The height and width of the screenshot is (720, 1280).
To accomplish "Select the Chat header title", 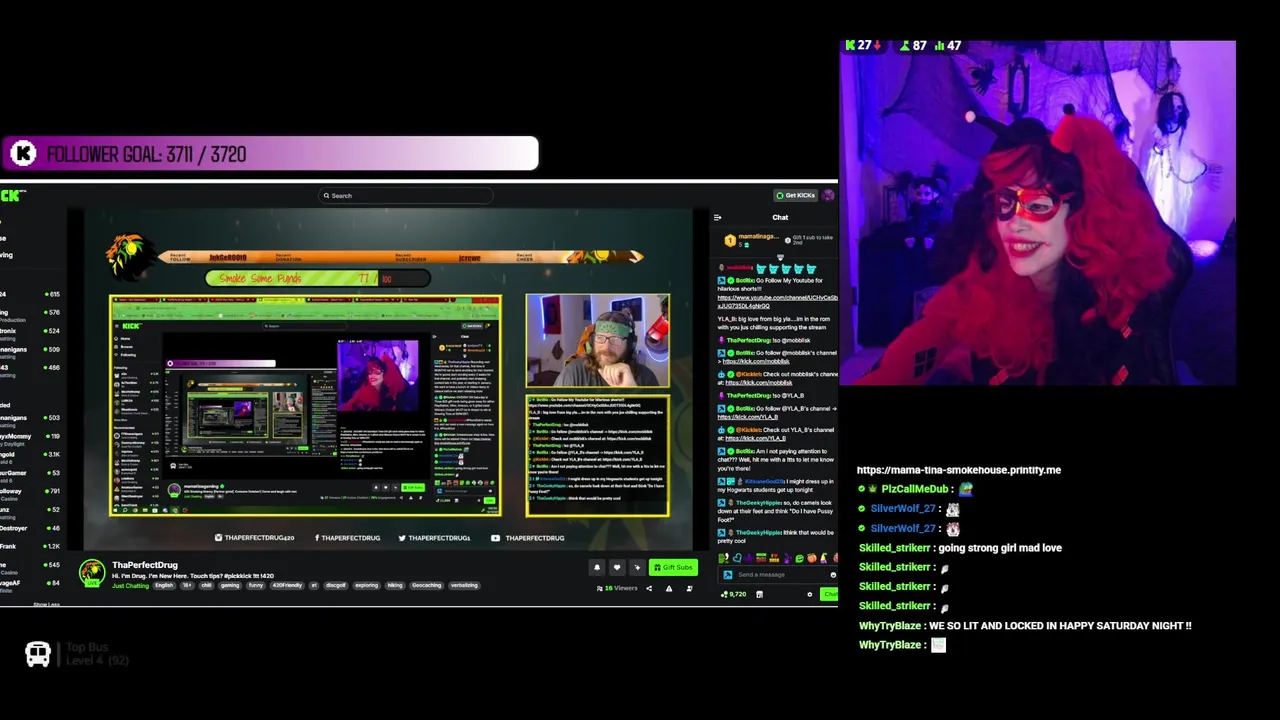I will pyautogui.click(x=780, y=217).
